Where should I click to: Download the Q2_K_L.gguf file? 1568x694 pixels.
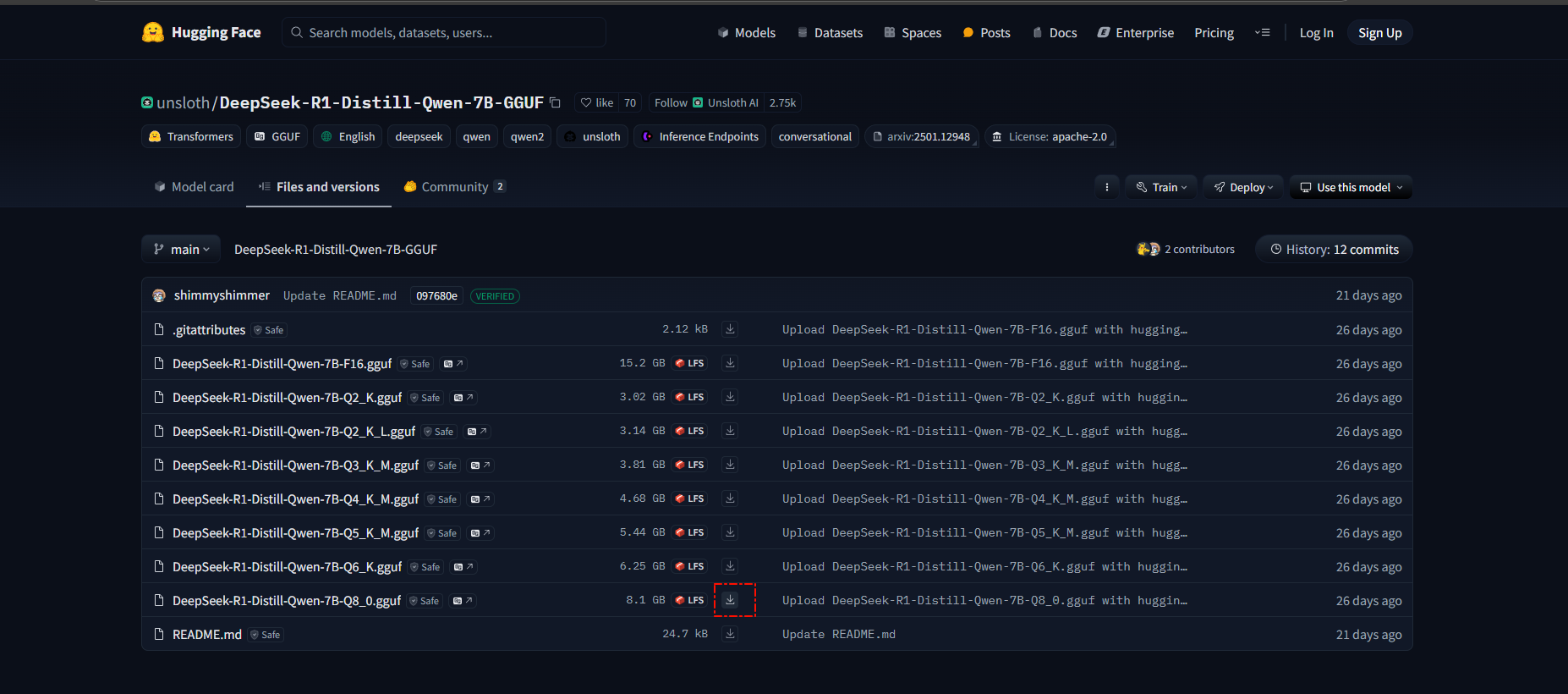730,431
